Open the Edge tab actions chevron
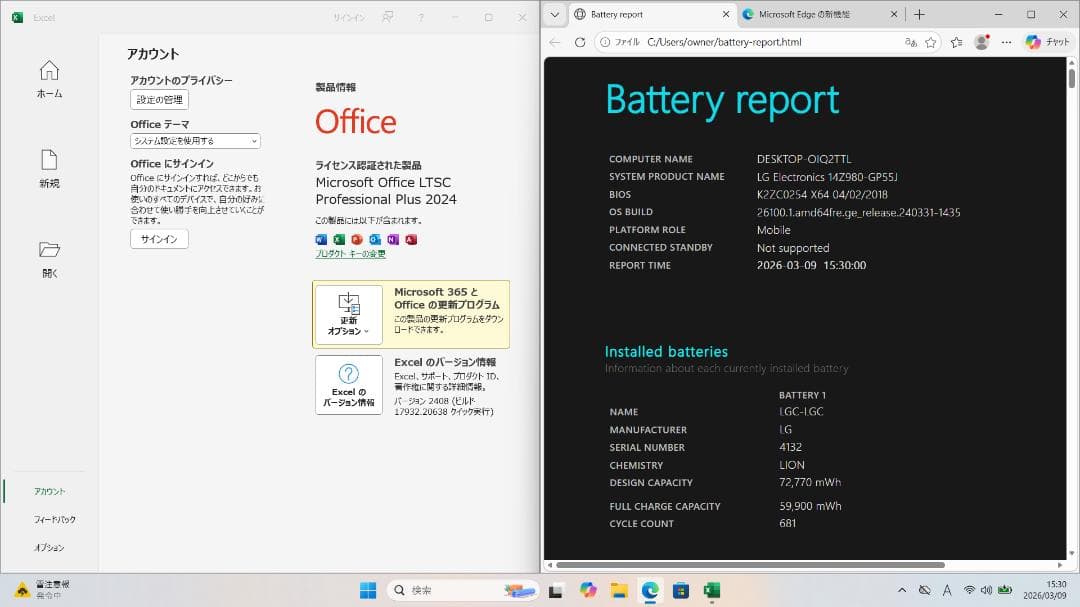The height and width of the screenshot is (607, 1080). click(554, 14)
